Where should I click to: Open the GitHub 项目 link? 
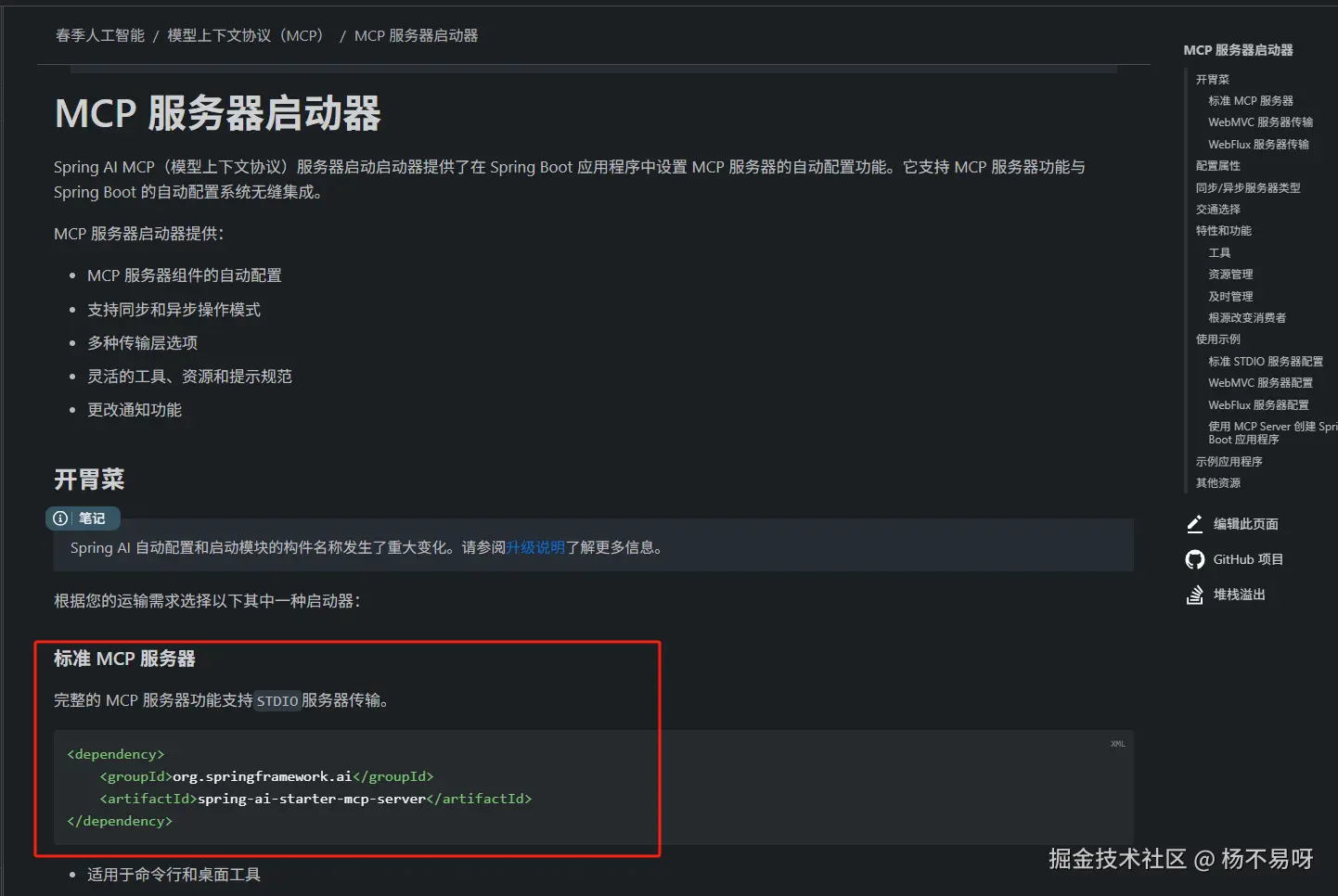pos(1248,559)
